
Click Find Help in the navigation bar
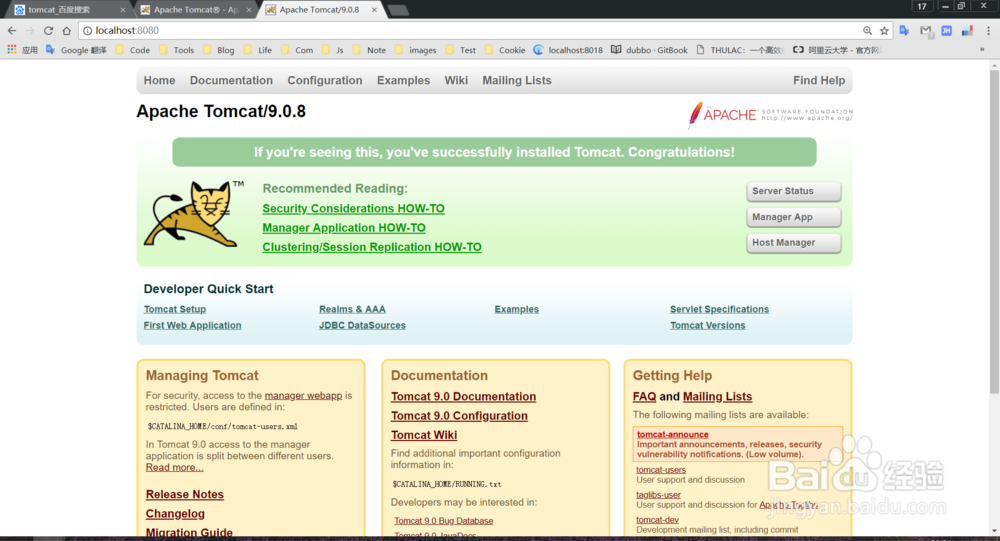819,80
